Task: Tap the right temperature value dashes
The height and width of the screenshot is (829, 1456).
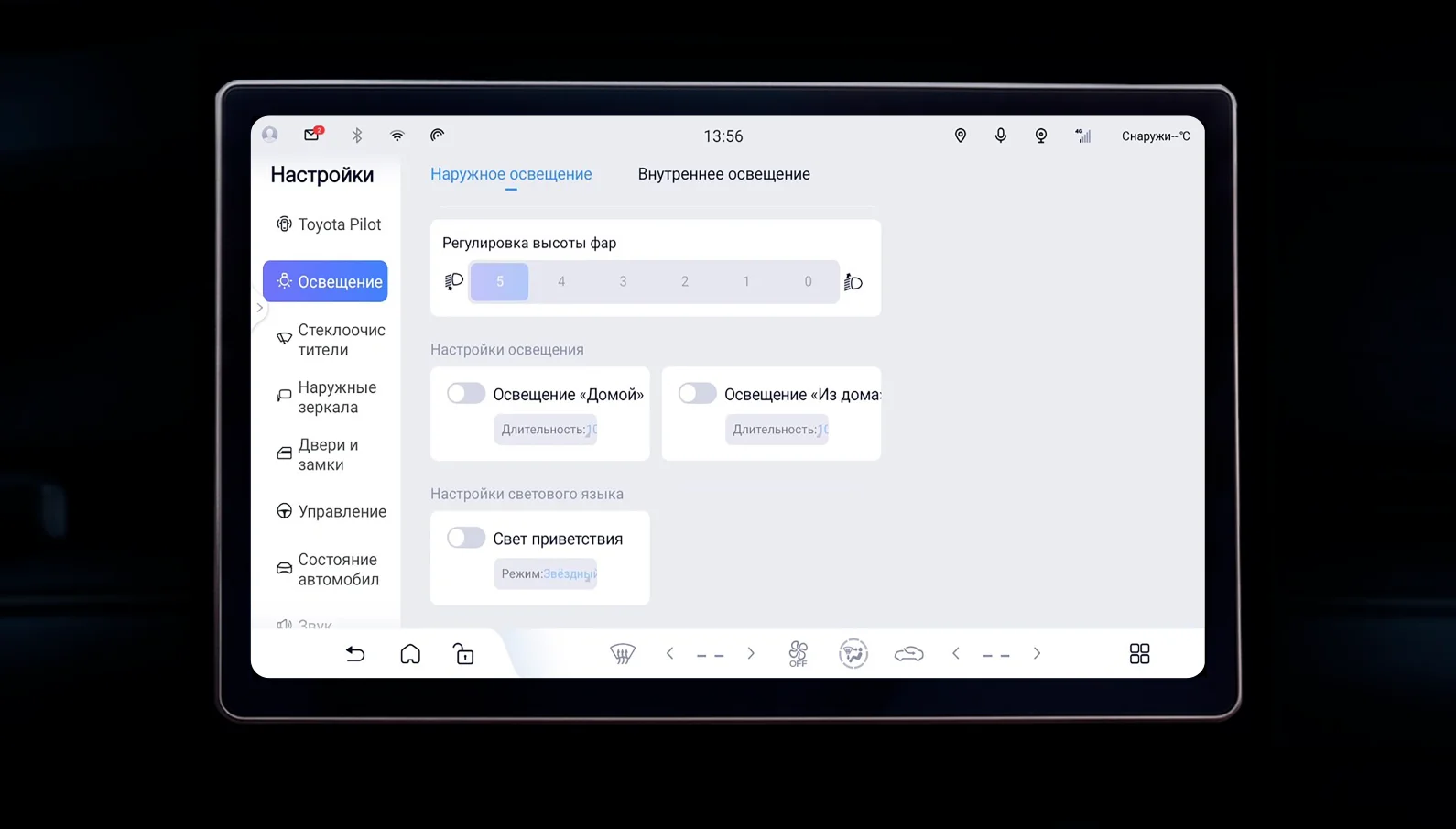Action: (996, 655)
